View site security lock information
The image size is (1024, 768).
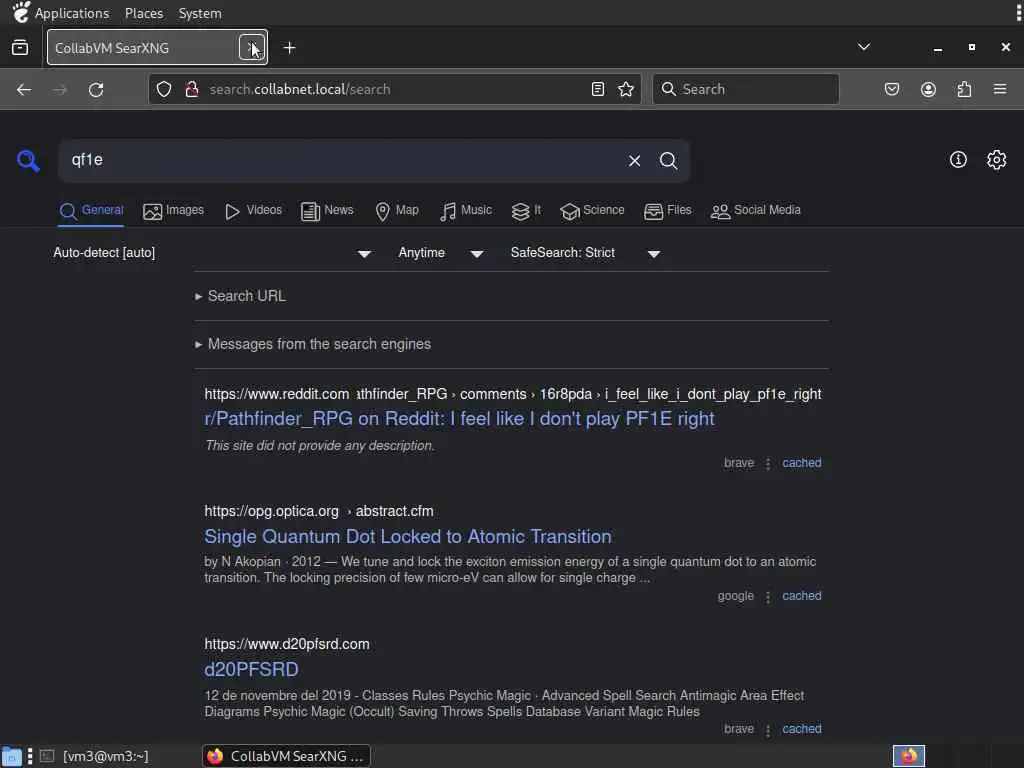[191, 89]
